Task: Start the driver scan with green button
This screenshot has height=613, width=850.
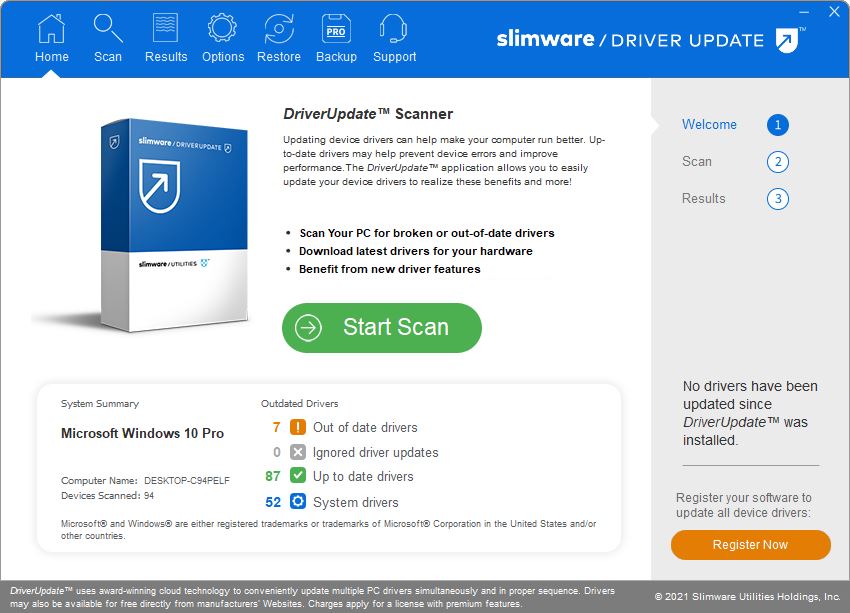Action: [382, 327]
